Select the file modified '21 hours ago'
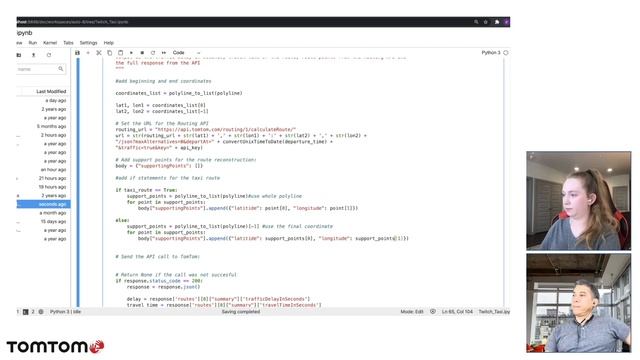This screenshot has width=640, height=360. tap(43, 178)
